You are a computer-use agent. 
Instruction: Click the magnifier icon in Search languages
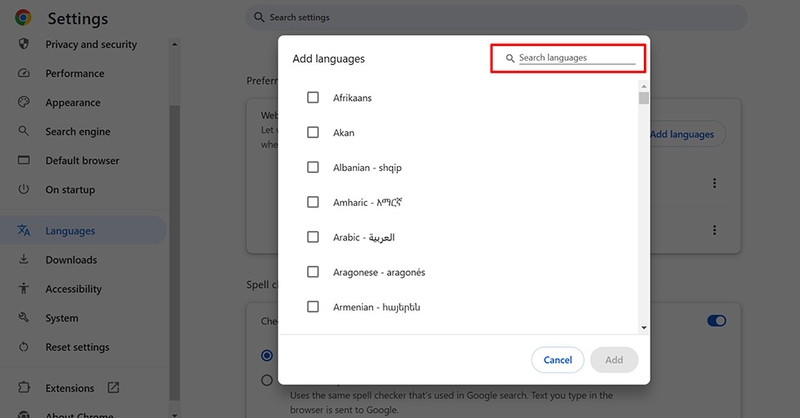pos(510,58)
